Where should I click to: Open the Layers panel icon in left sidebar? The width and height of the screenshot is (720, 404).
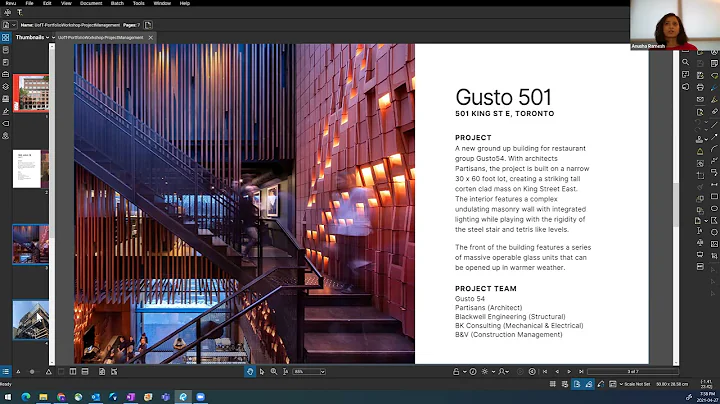click(x=6, y=86)
